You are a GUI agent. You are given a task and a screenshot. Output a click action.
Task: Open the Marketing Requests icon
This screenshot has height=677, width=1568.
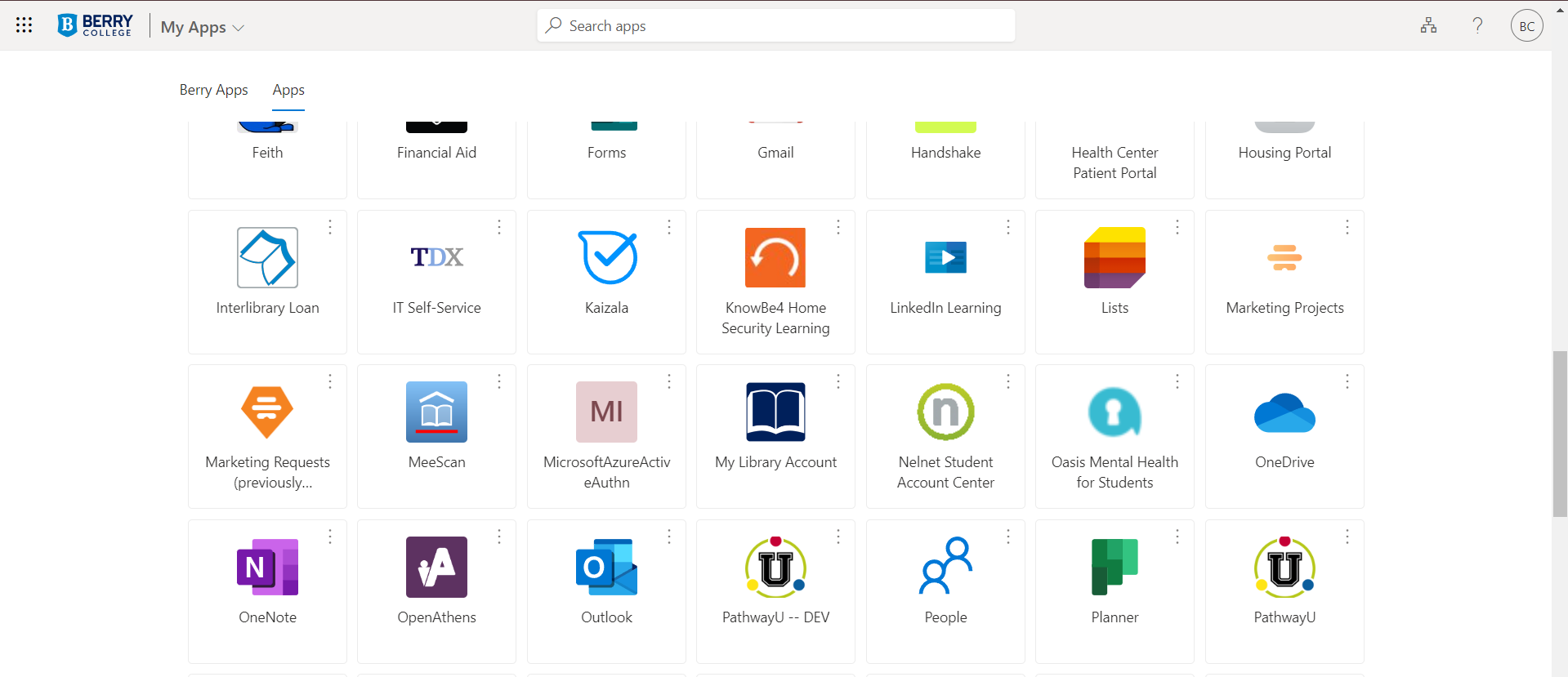[267, 412]
